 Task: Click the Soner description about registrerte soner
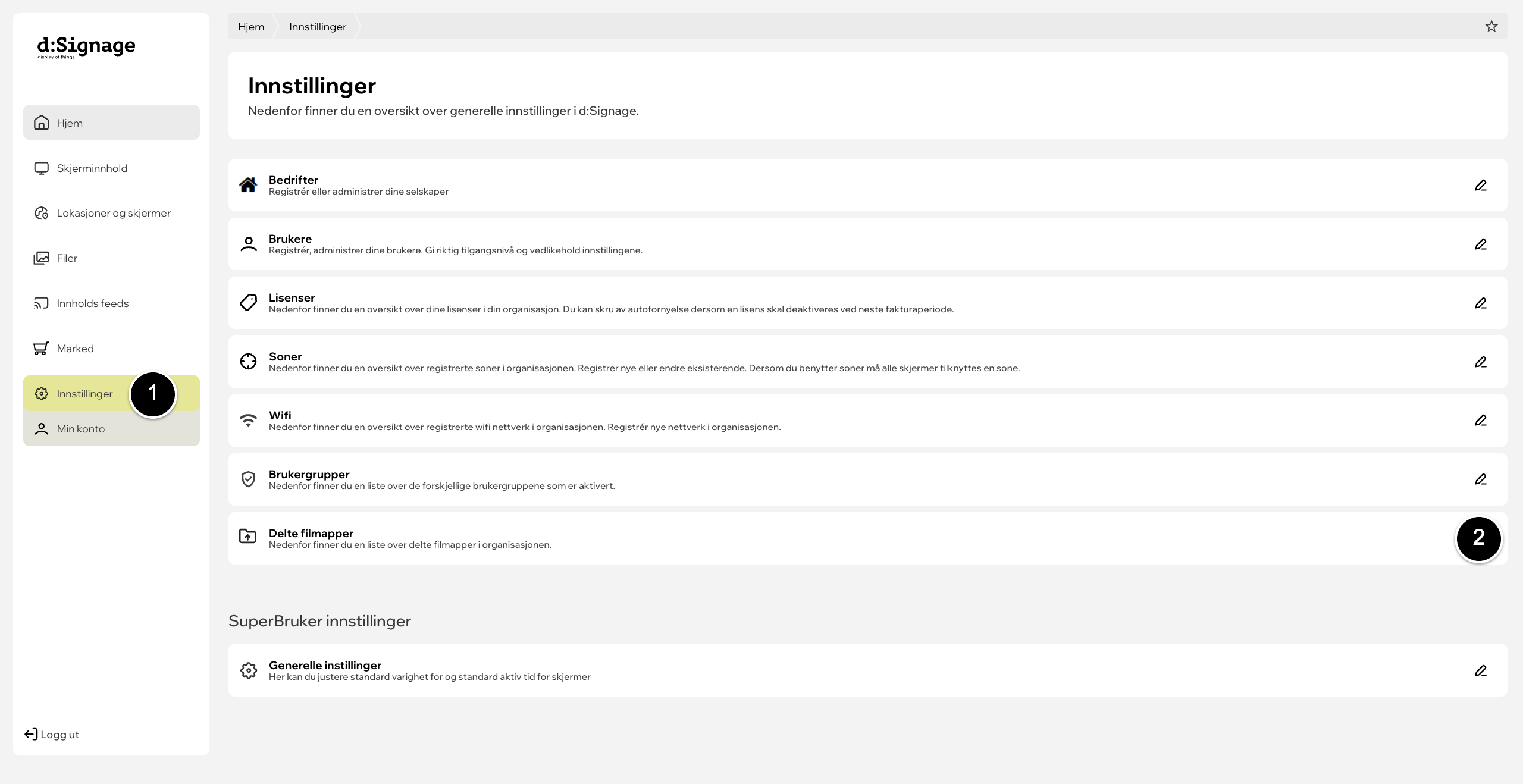click(x=644, y=368)
